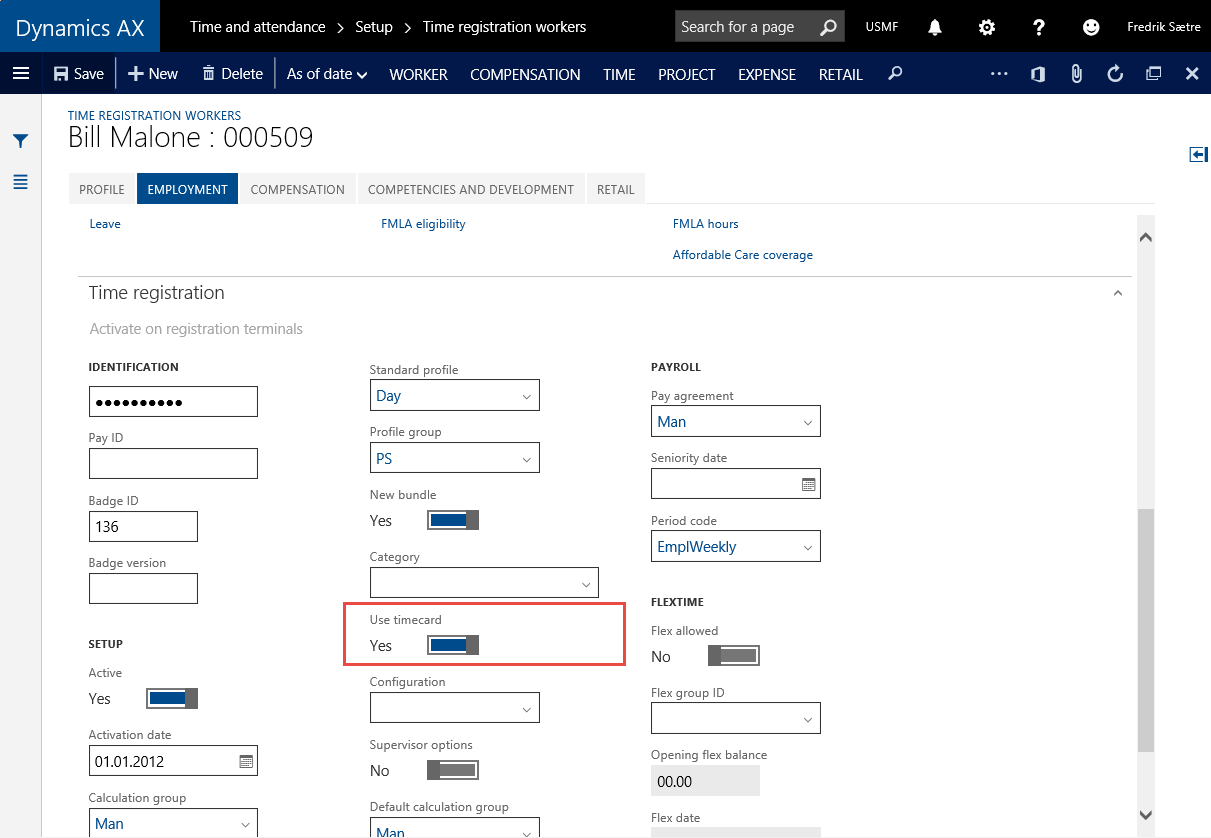Open in Office icon in toolbar
This screenshot has height=838, width=1211.
(x=1038, y=73)
